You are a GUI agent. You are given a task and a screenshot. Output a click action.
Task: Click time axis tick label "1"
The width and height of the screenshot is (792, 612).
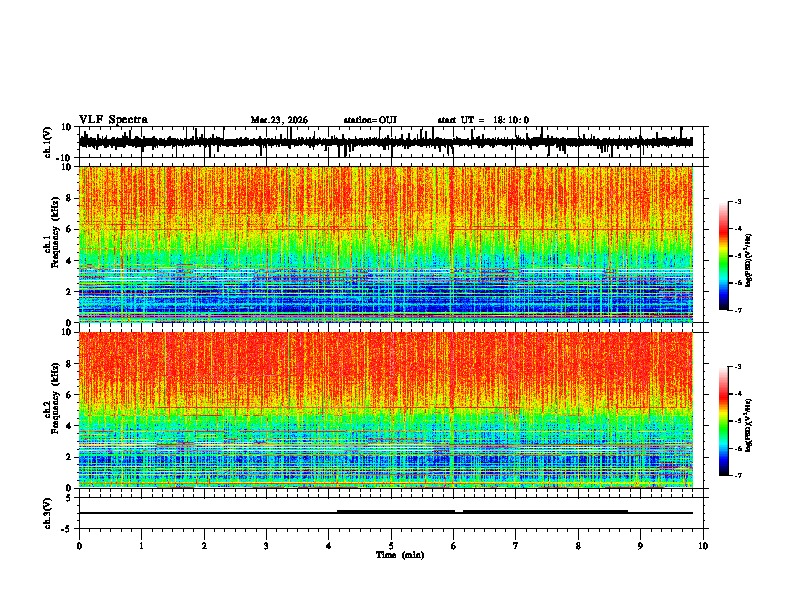point(141,546)
